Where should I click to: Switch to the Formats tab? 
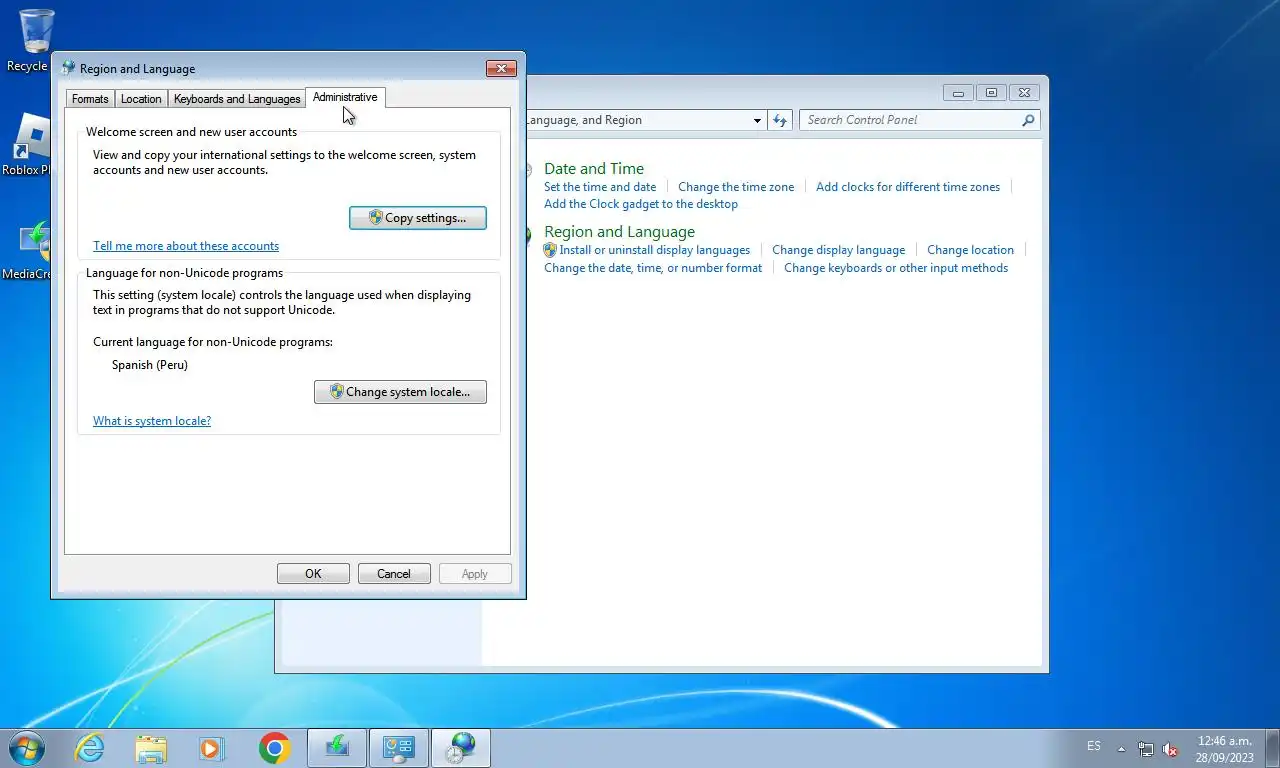(90, 99)
